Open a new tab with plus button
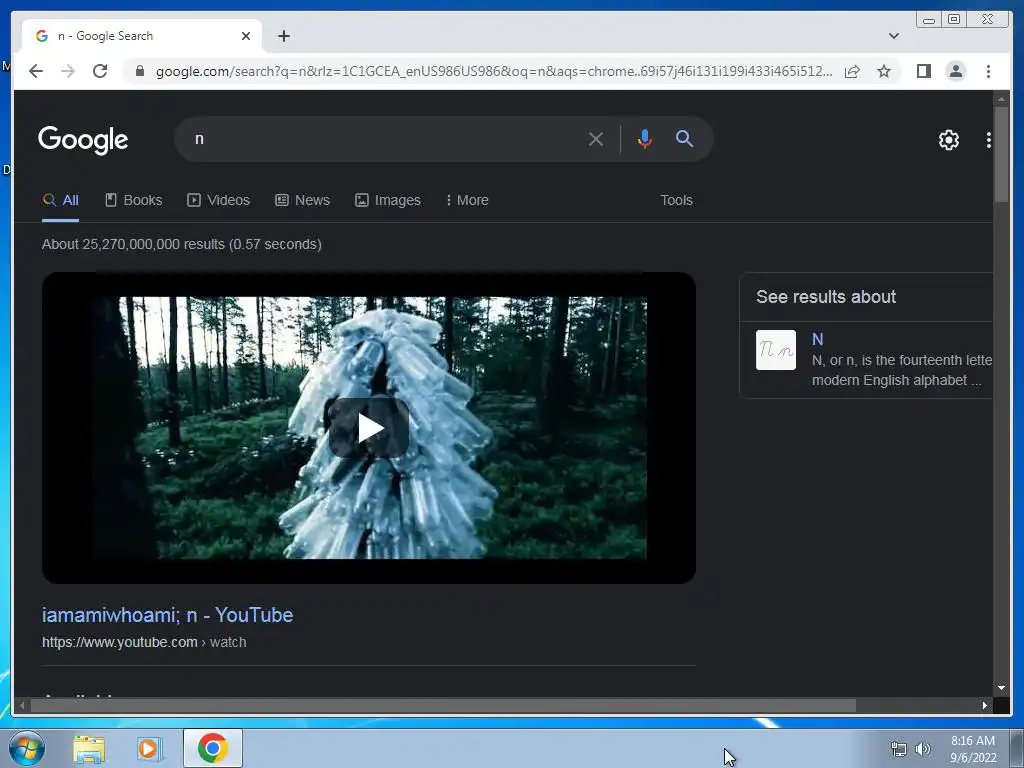Image resolution: width=1024 pixels, height=768 pixels. point(283,36)
